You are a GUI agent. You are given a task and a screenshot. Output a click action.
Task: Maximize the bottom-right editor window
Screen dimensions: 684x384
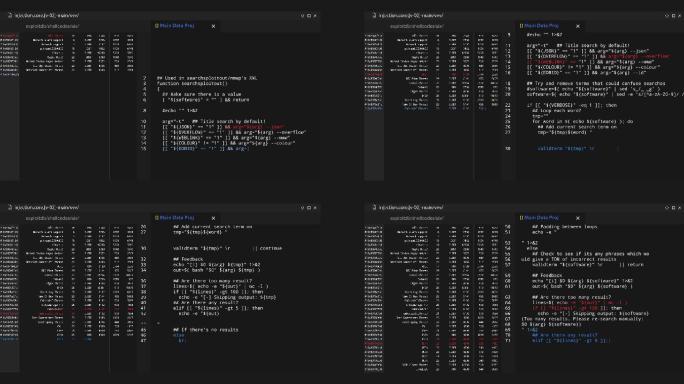[673, 208]
